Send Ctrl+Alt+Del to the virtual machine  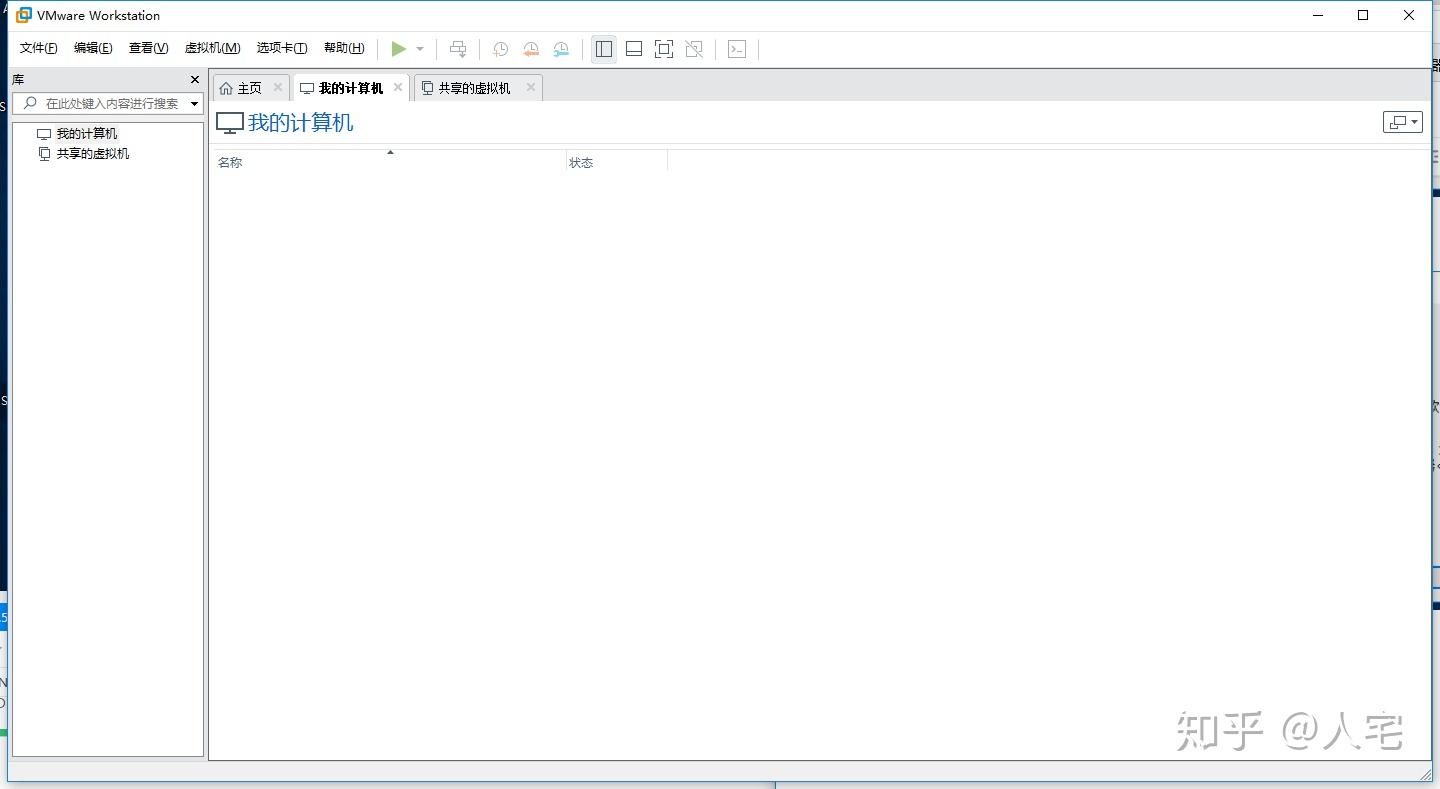click(x=458, y=49)
